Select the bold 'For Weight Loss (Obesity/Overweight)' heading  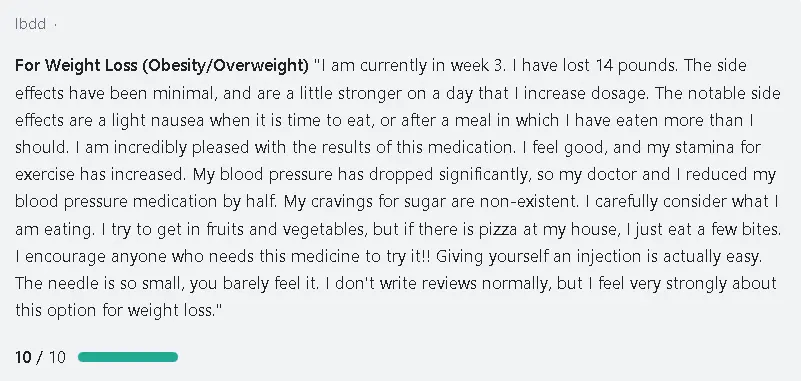162,66
